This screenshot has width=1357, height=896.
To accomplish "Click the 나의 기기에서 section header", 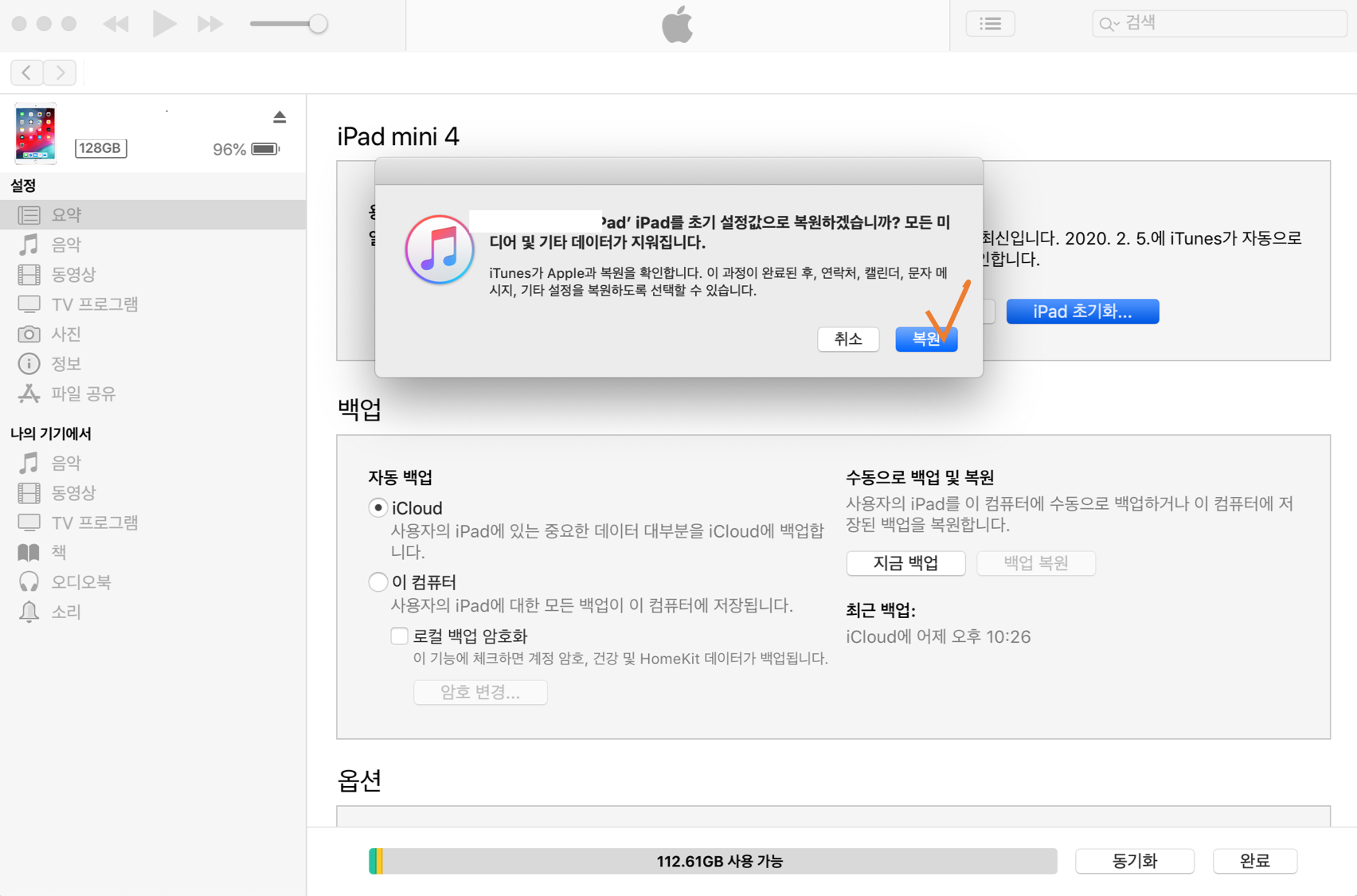I will (x=51, y=433).
